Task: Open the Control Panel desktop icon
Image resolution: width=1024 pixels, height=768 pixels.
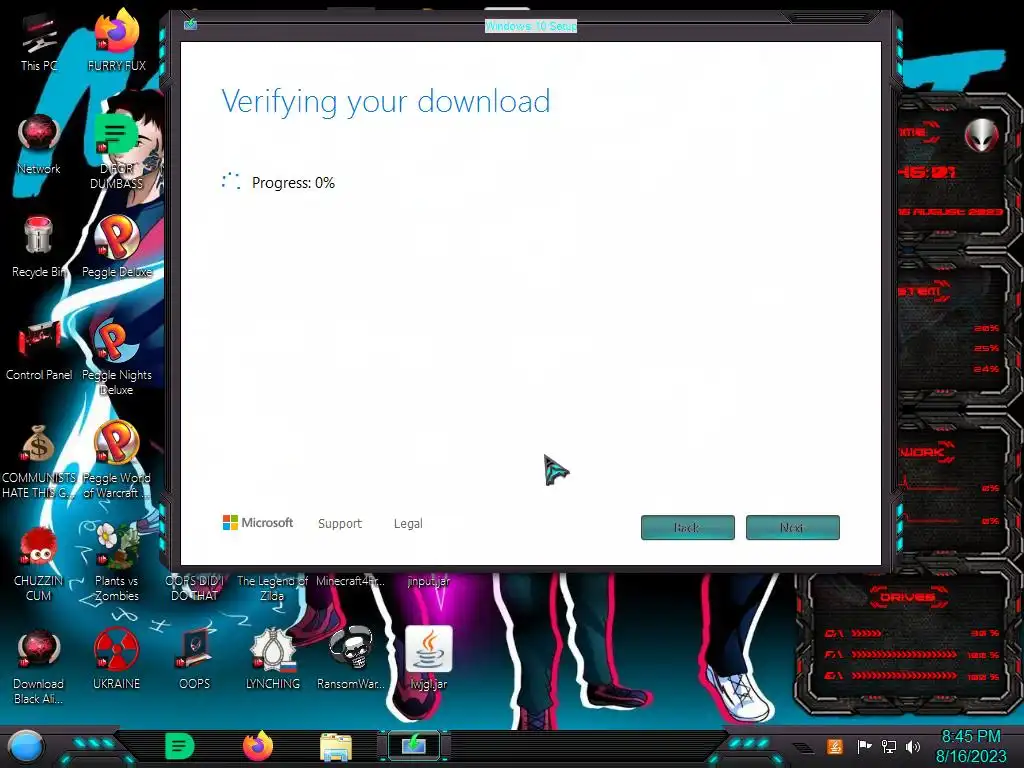Action: click(39, 351)
